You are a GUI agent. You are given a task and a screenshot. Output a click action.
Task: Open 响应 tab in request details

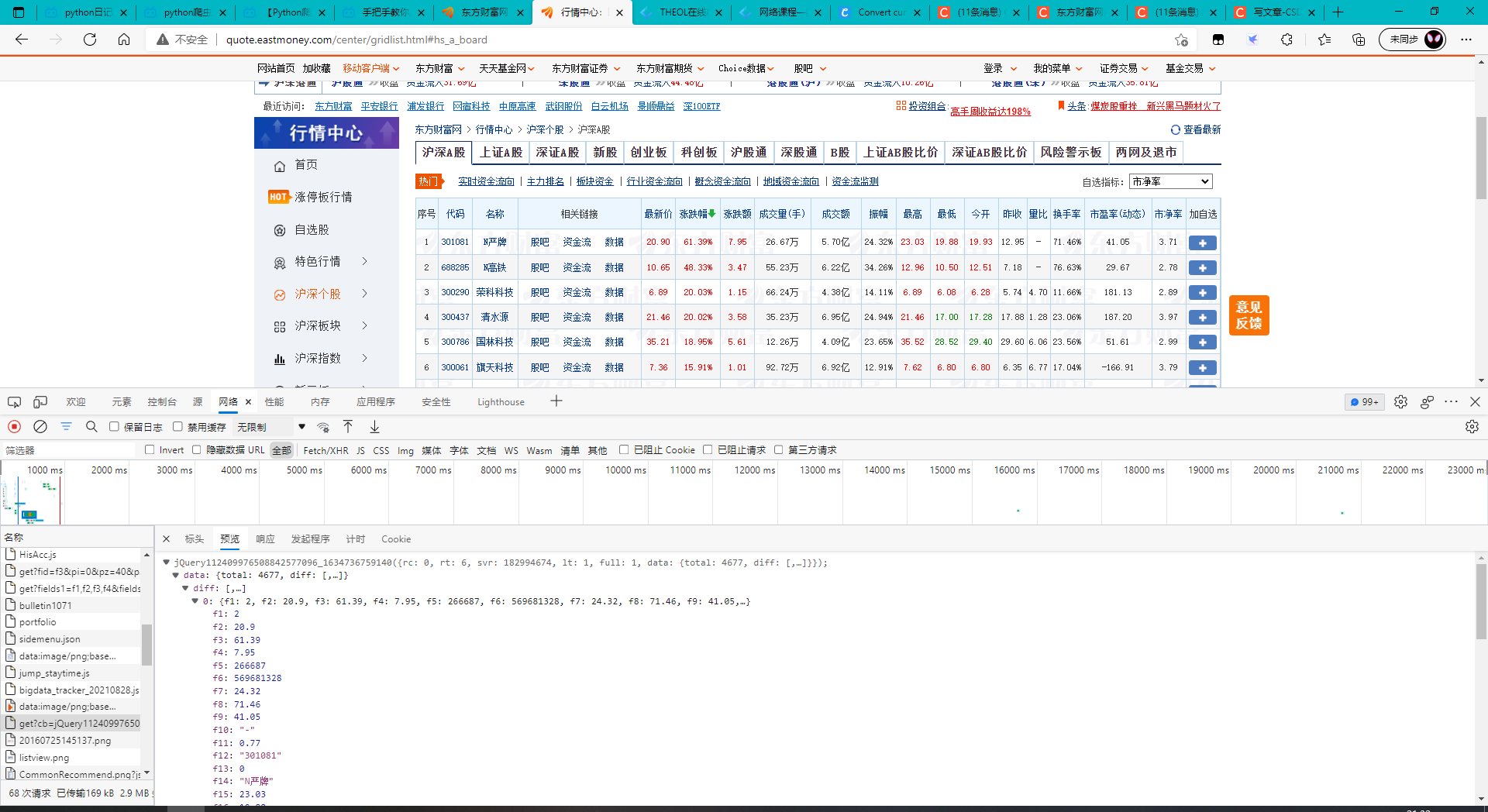(266, 539)
